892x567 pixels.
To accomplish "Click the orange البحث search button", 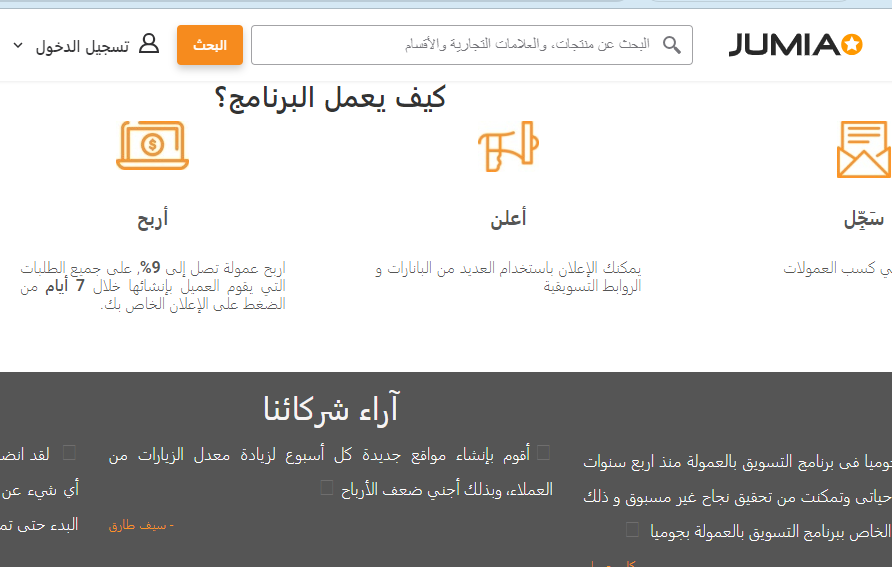I will pyautogui.click(x=210, y=45).
